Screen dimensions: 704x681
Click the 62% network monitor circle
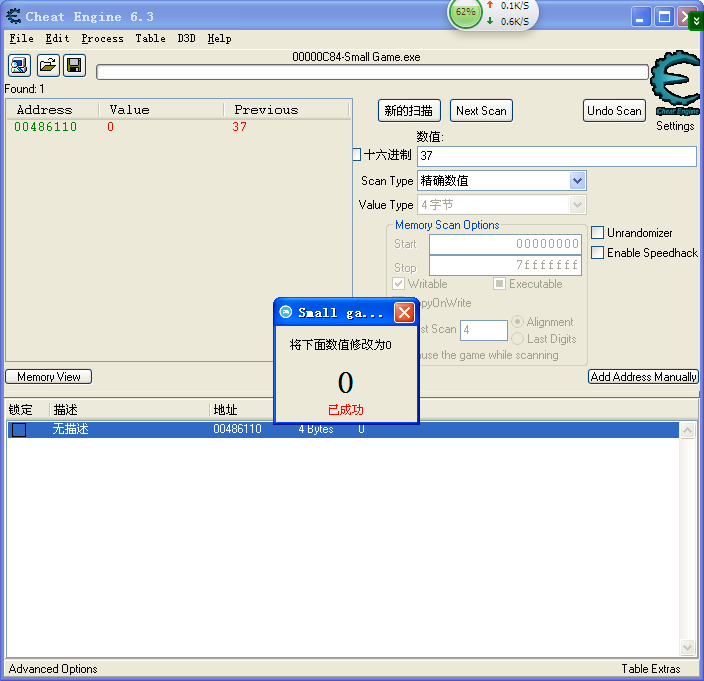tap(465, 13)
